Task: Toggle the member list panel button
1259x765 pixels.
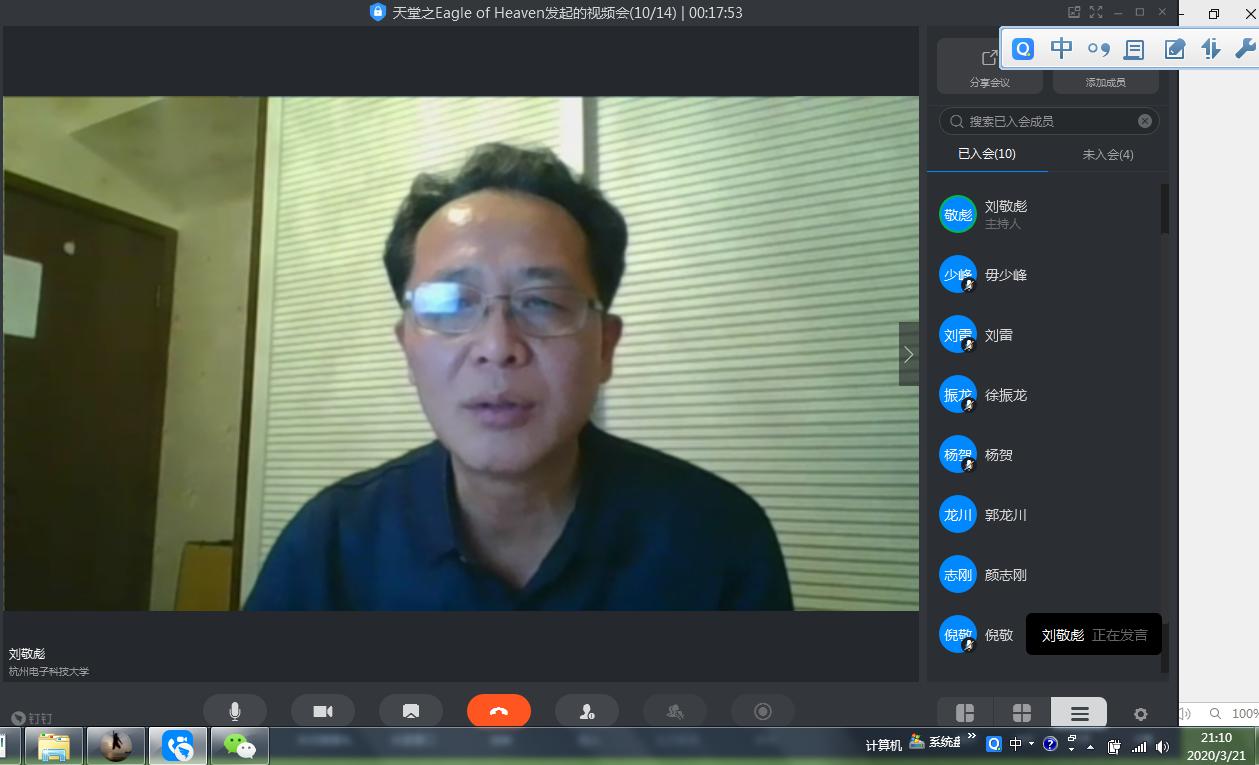Action: pyautogui.click(x=1079, y=713)
